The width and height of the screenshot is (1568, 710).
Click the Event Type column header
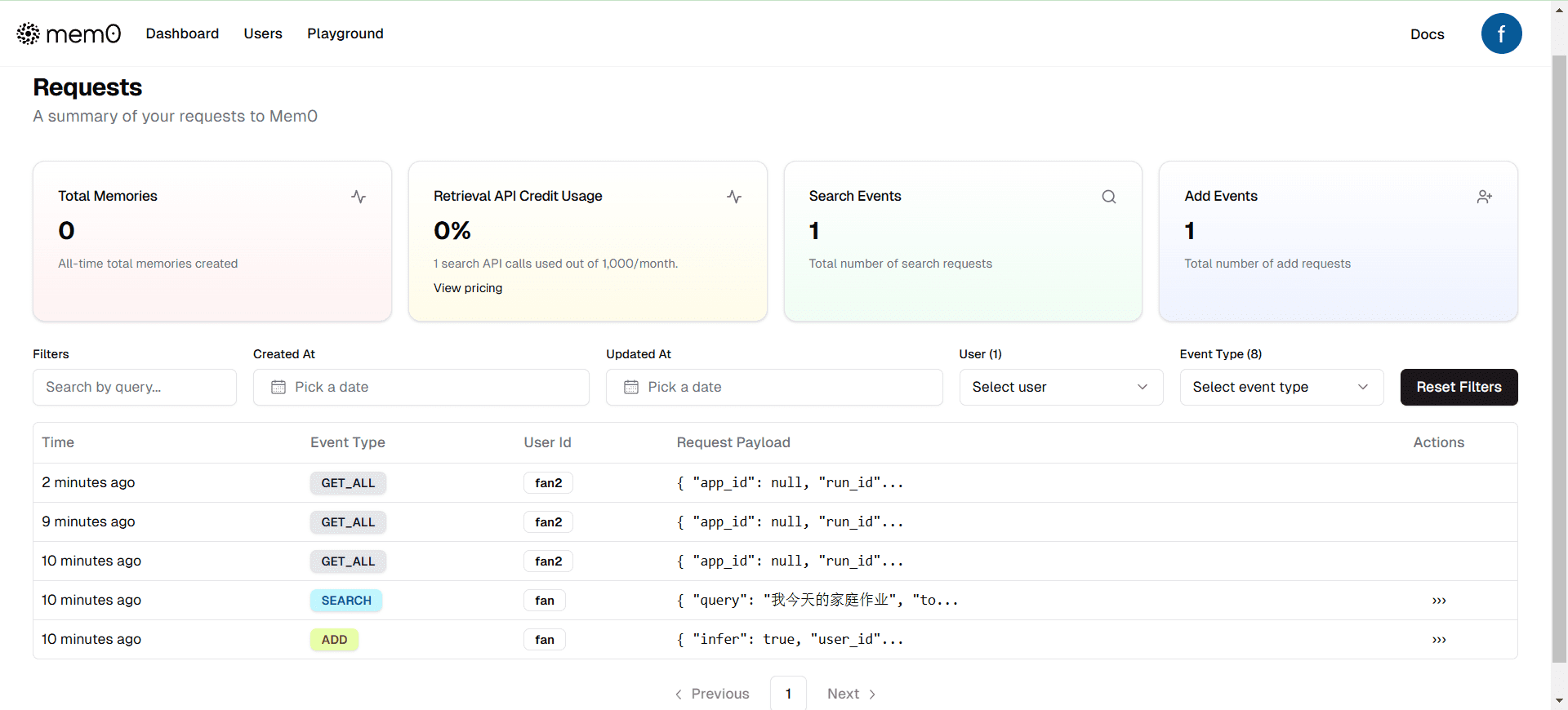pyautogui.click(x=348, y=442)
